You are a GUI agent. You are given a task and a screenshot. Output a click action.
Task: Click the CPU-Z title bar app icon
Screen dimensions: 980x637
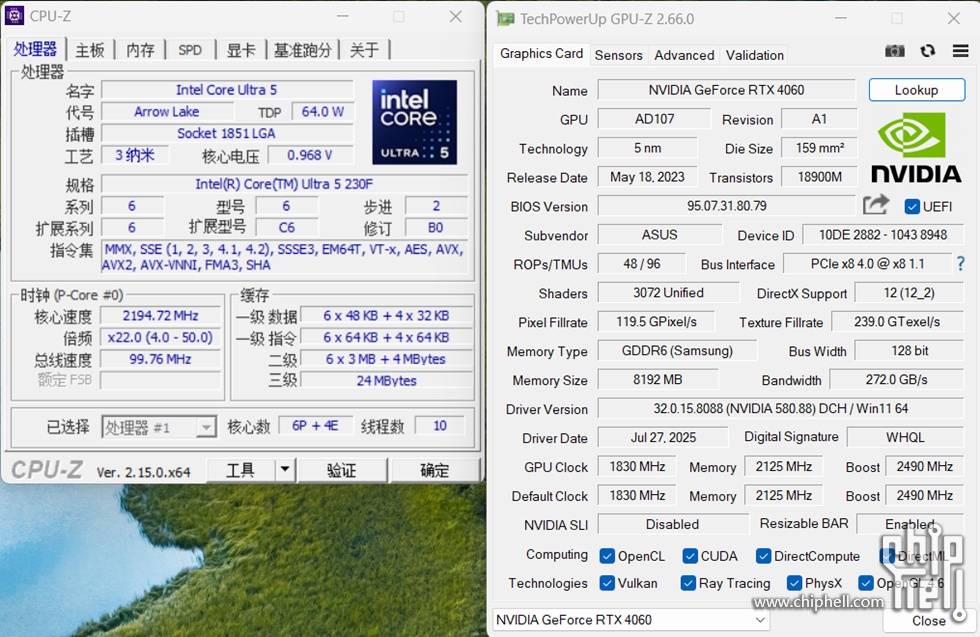pyautogui.click(x=14, y=16)
